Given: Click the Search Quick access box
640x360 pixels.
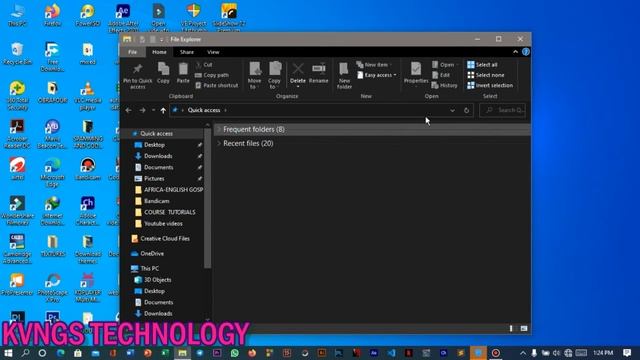Looking at the screenshot, I should pyautogui.click(x=503, y=110).
